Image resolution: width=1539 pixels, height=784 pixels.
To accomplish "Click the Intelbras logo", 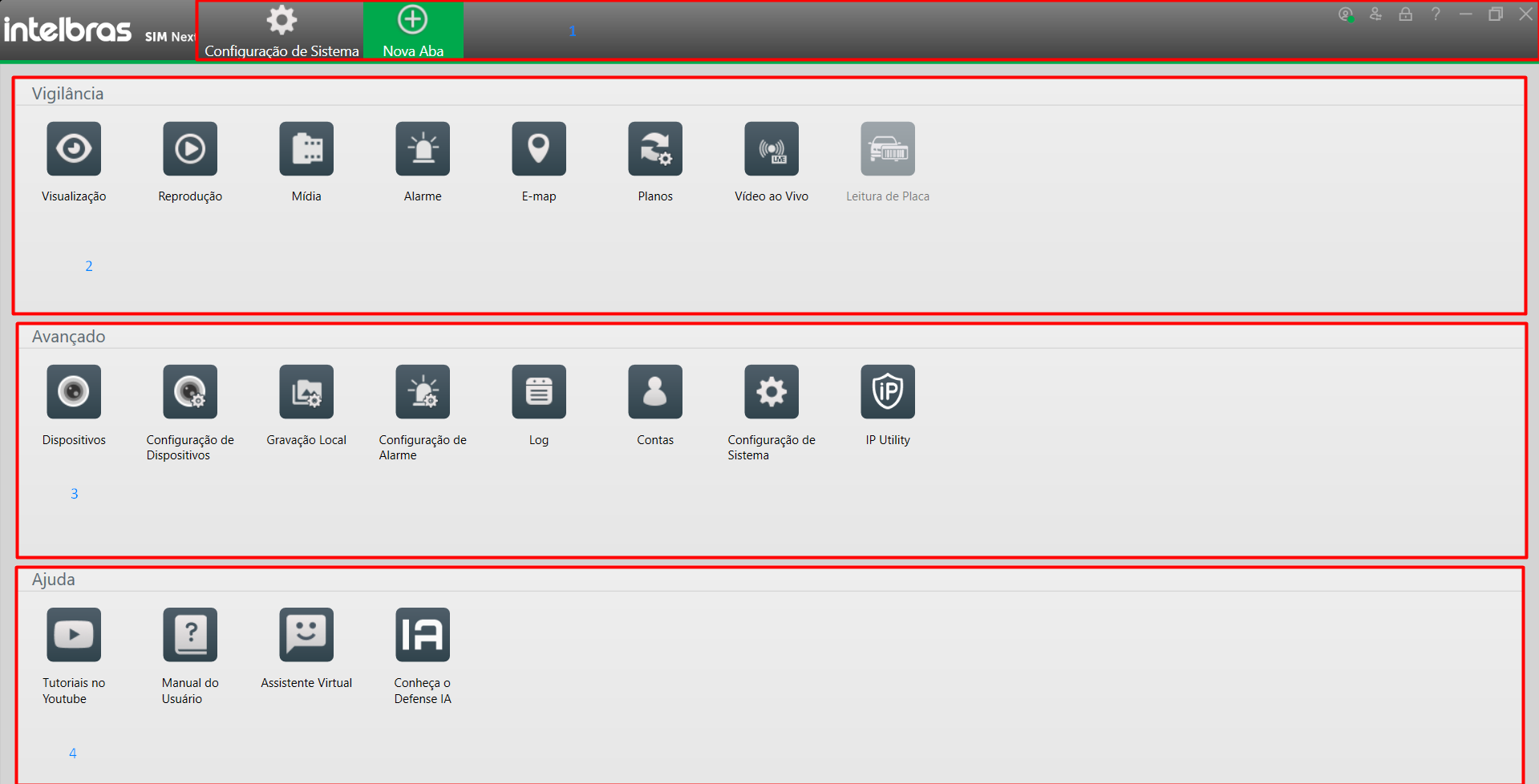I will 67,30.
